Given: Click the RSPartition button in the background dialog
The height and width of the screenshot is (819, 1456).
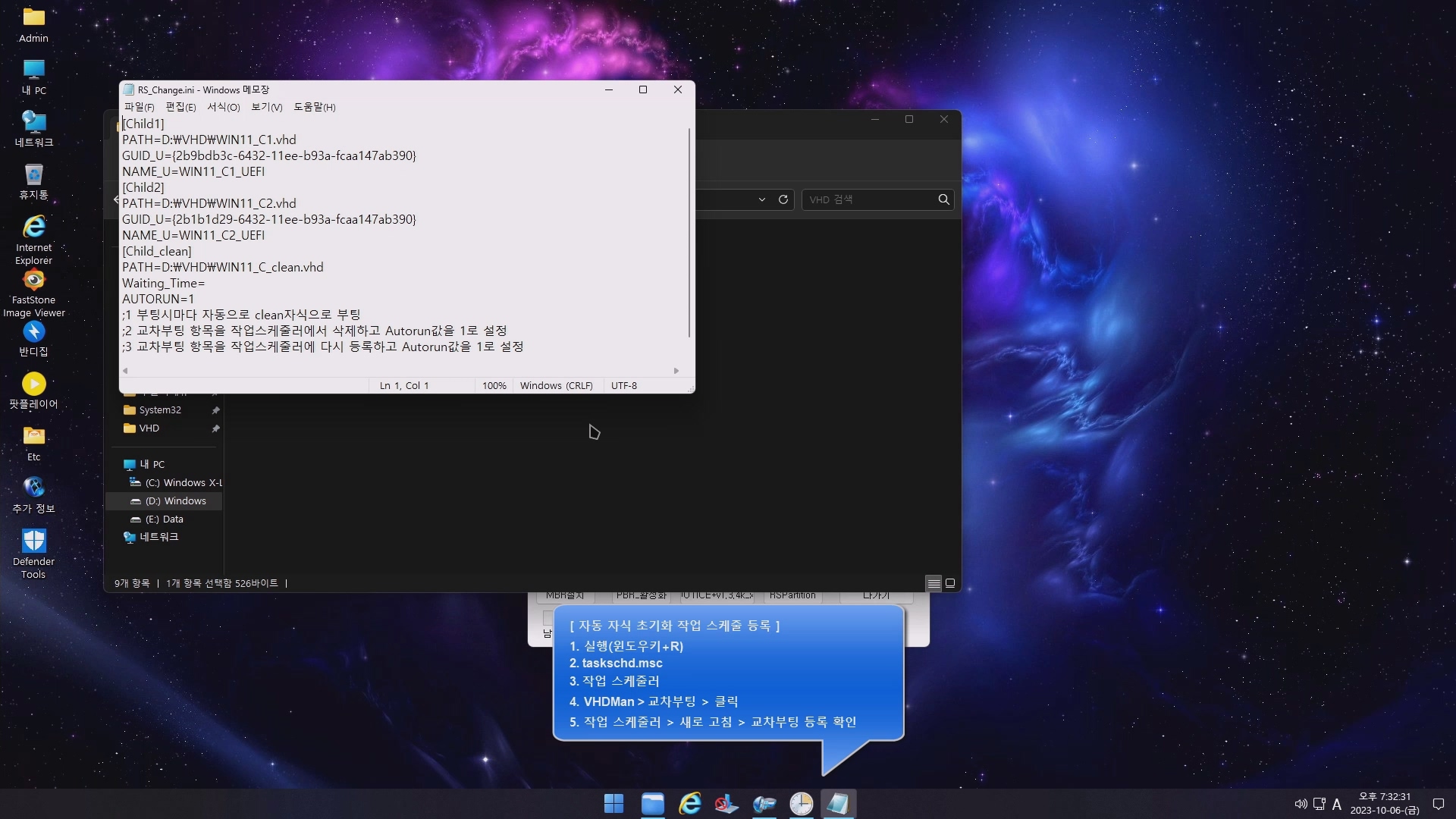Looking at the screenshot, I should tap(792, 597).
